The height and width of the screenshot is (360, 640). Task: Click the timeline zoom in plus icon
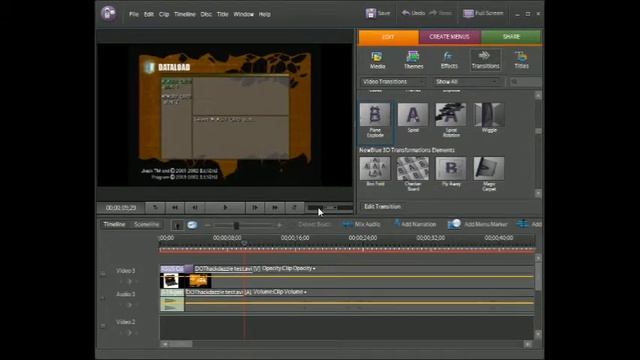click(280, 225)
